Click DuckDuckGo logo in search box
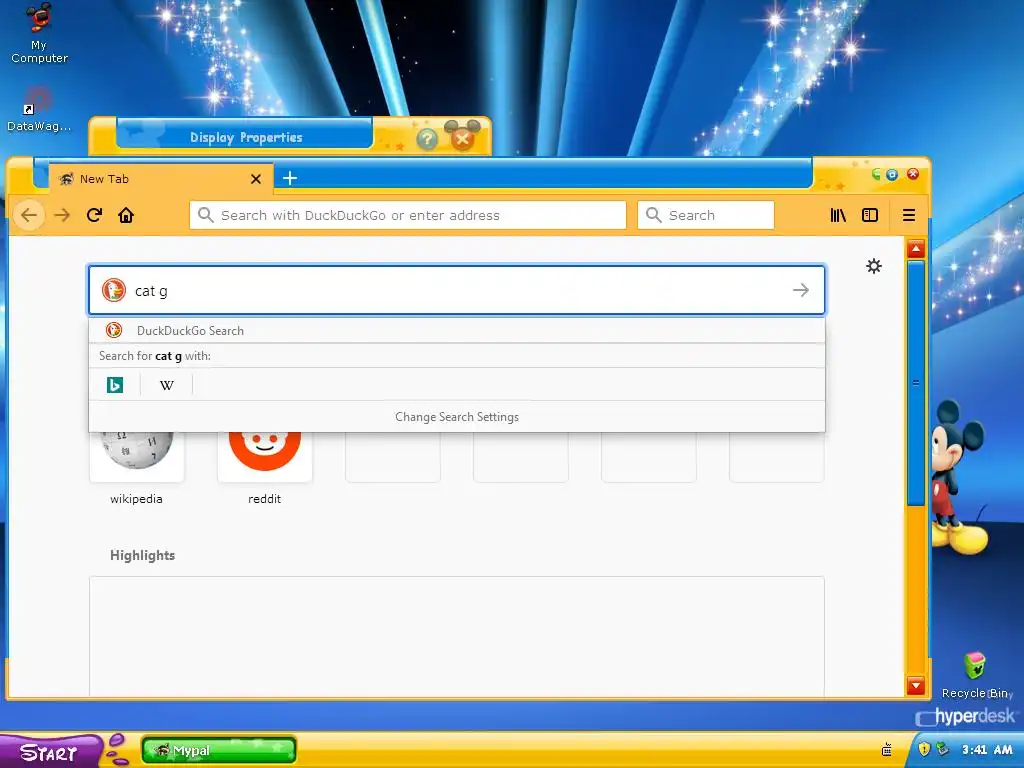This screenshot has height=768, width=1024. coord(114,290)
